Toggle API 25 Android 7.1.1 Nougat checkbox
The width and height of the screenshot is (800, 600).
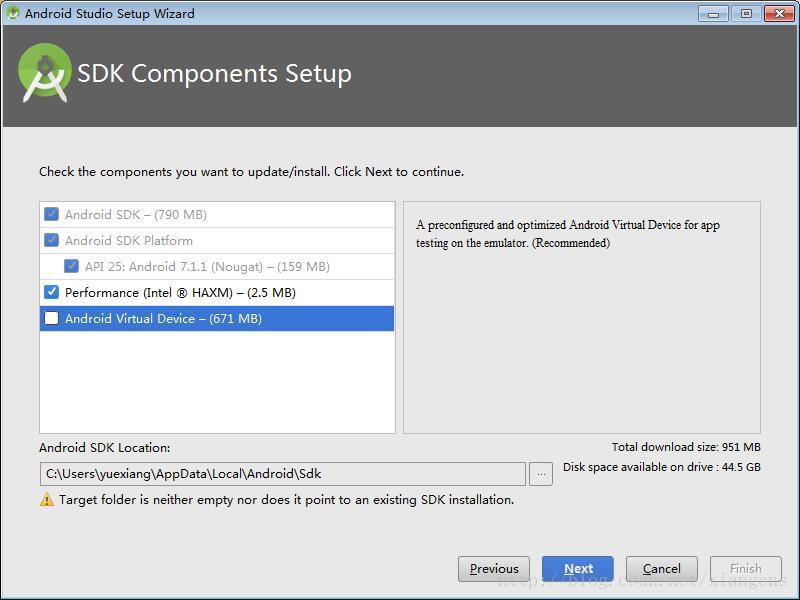click(72, 266)
